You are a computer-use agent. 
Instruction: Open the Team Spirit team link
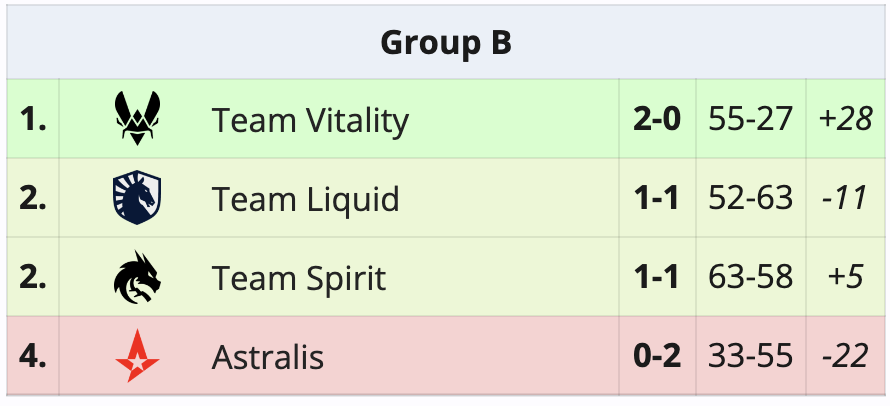click(x=298, y=278)
